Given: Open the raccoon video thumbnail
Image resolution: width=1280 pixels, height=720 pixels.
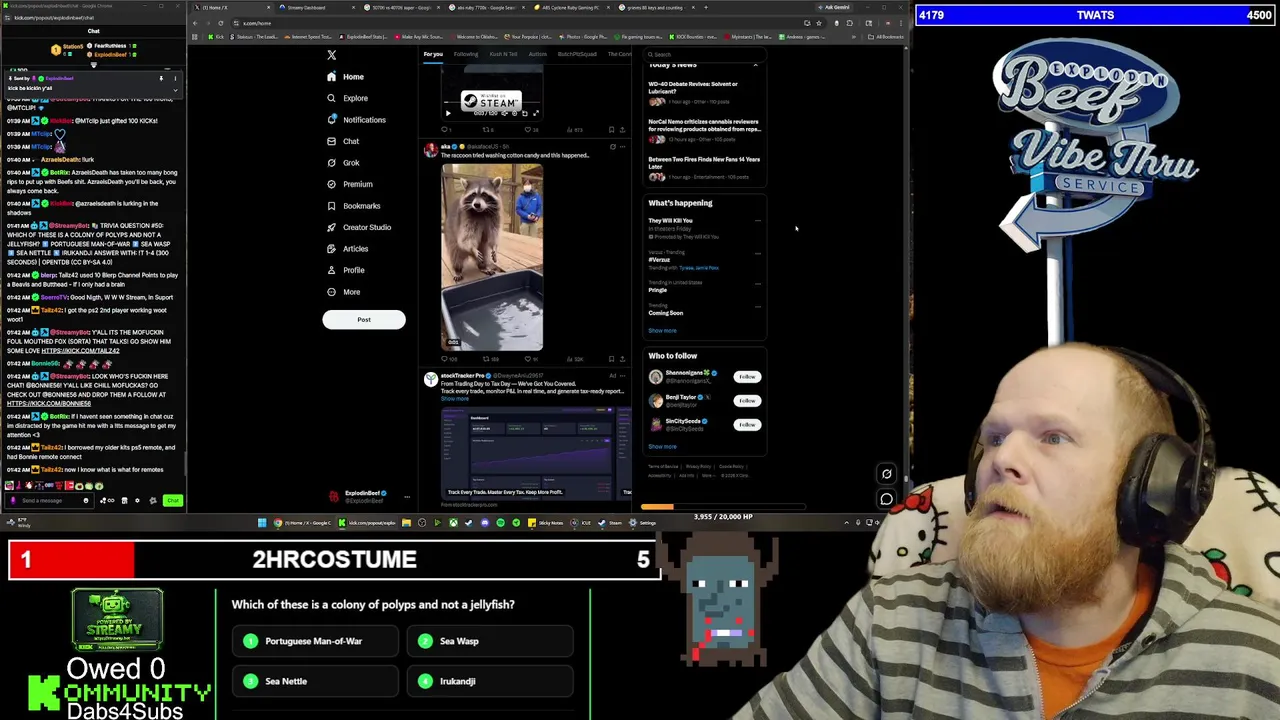Looking at the screenshot, I should pos(492,257).
